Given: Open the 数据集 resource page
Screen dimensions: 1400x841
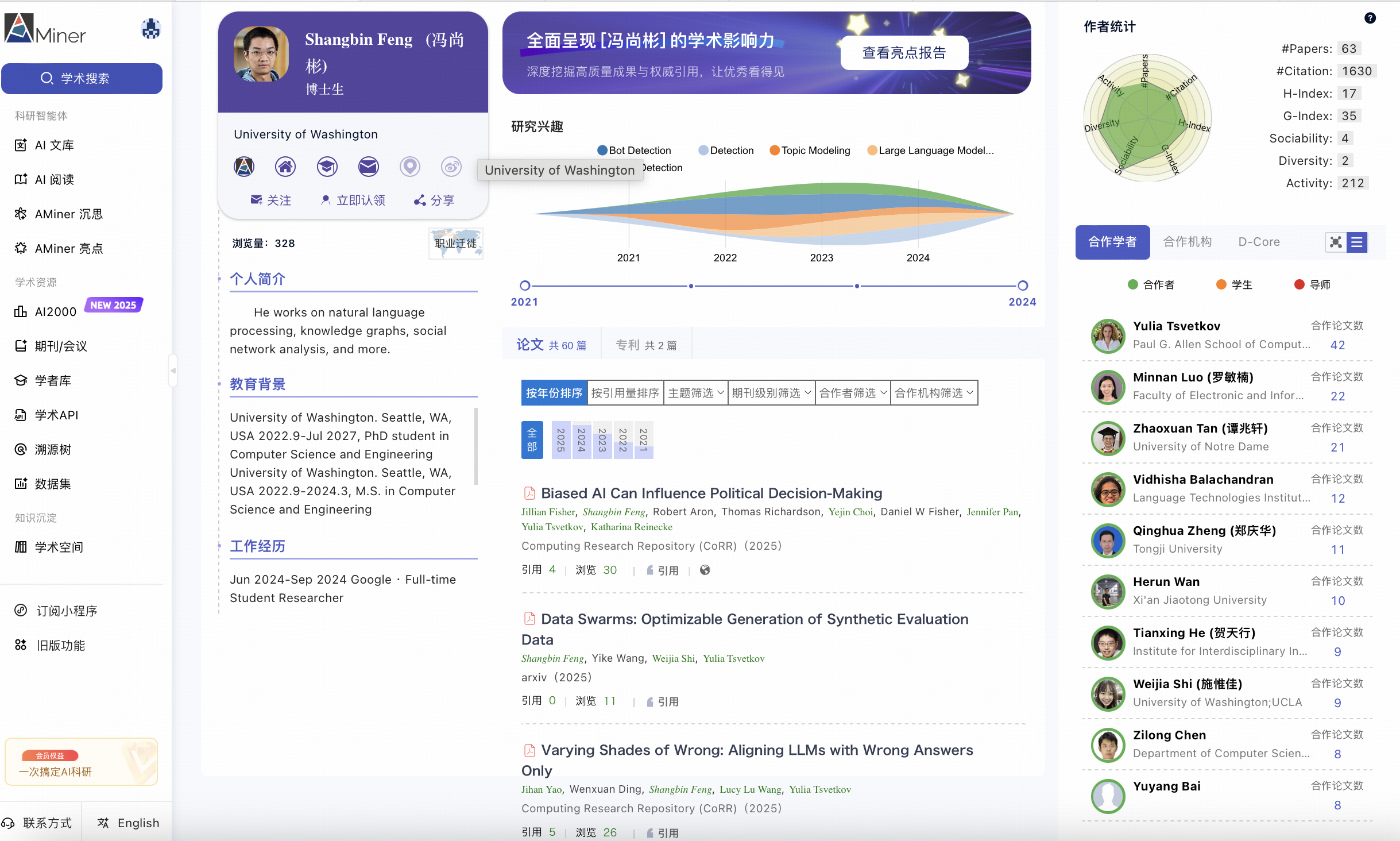Looking at the screenshot, I should (52, 484).
